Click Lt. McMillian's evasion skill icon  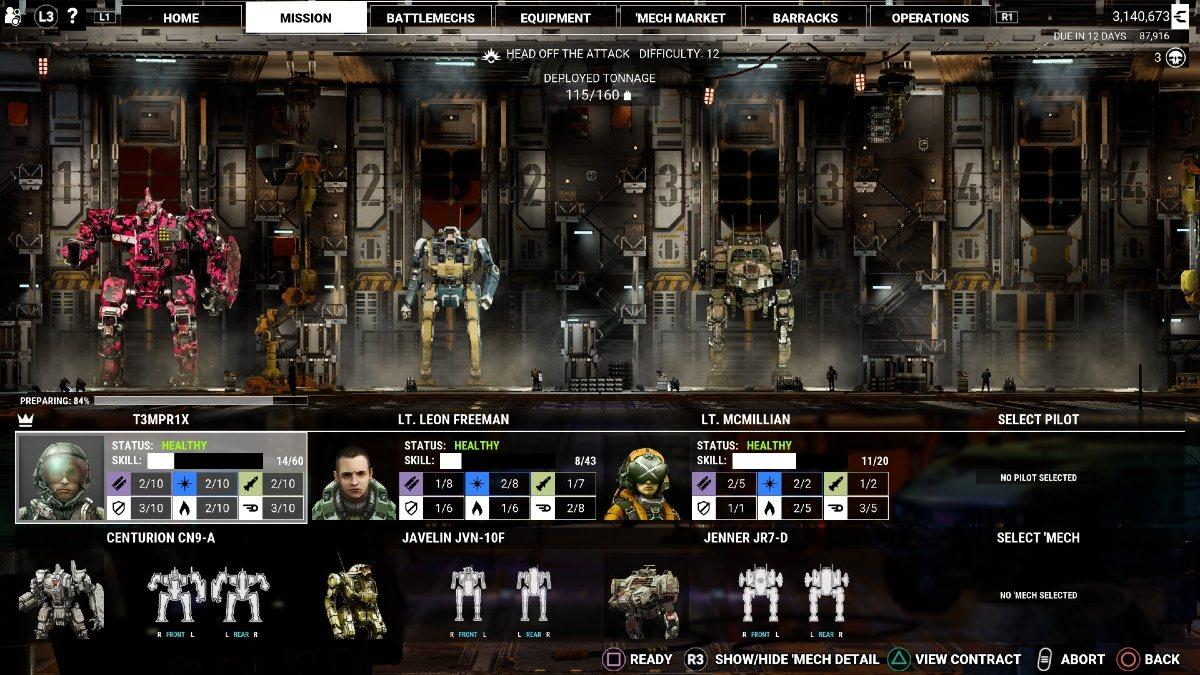835,509
